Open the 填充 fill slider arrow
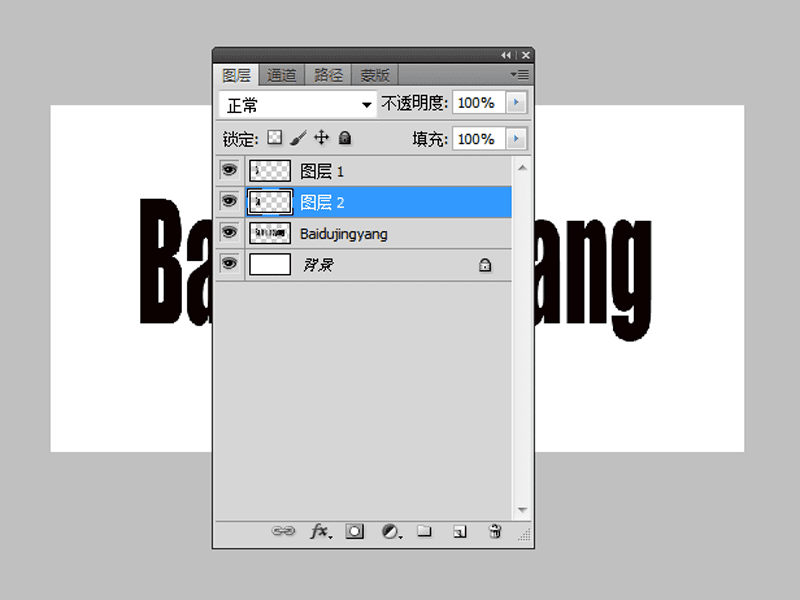This screenshot has width=800, height=600. point(516,139)
